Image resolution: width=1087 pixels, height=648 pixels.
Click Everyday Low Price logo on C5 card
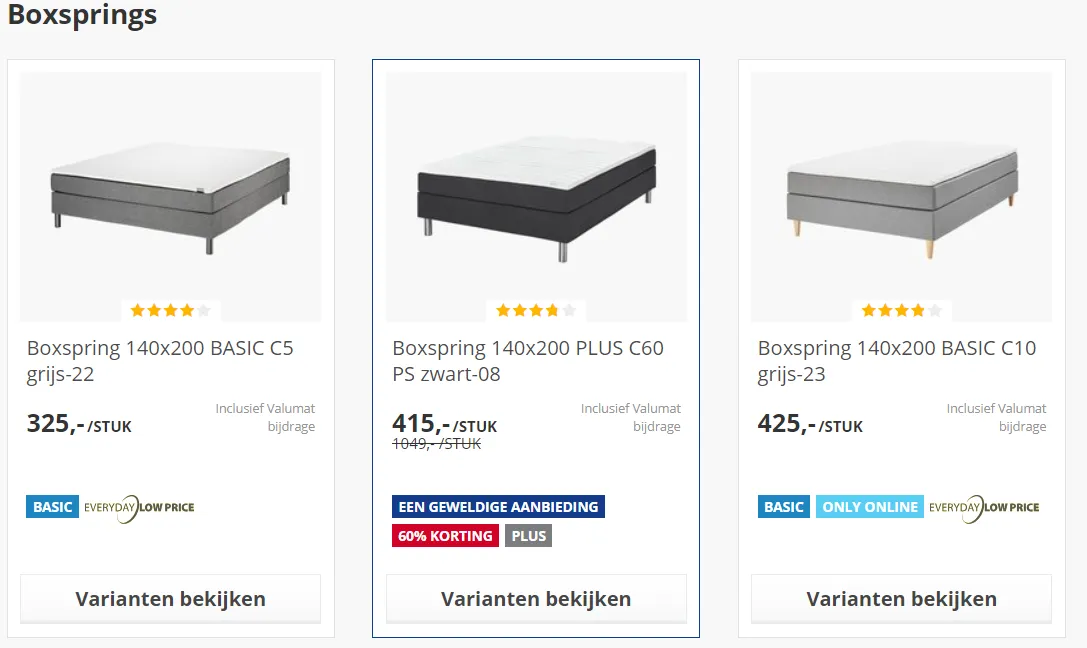[139, 508]
